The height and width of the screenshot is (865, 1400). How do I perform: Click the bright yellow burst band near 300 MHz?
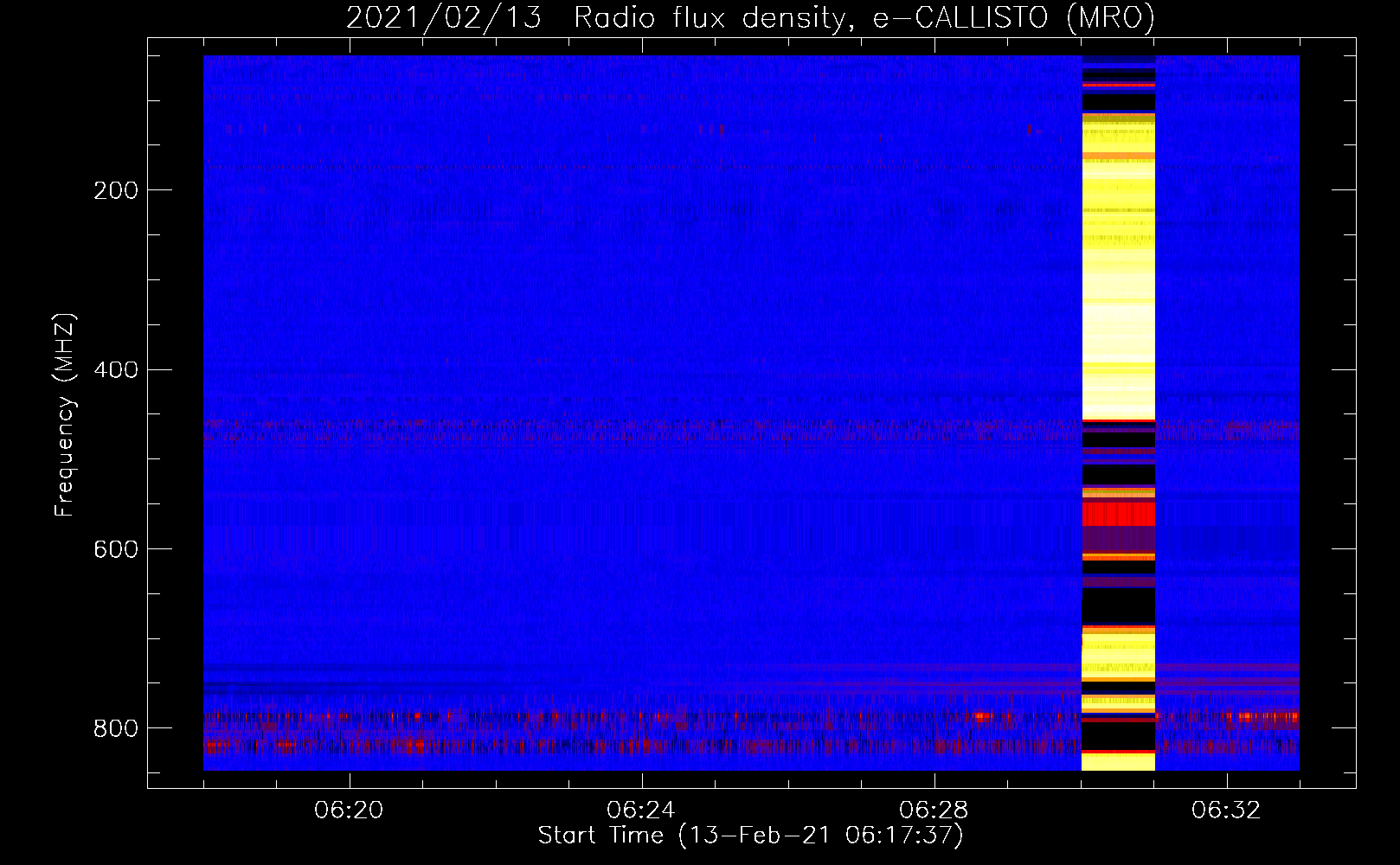coord(1118,266)
